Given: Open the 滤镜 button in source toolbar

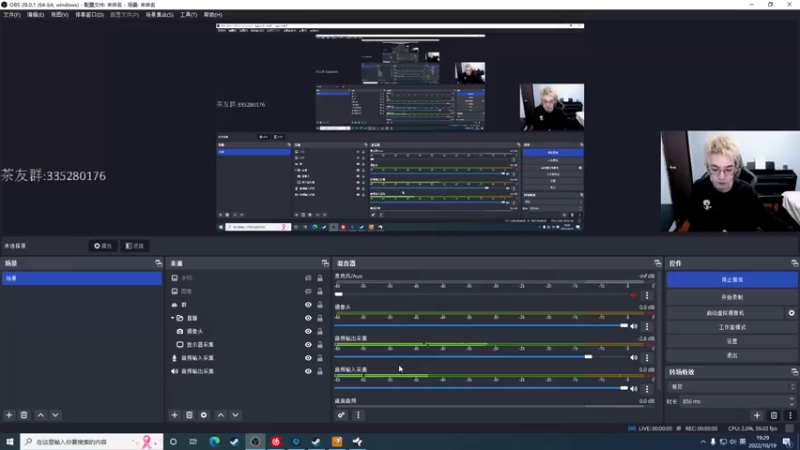Looking at the screenshot, I should tap(135, 246).
